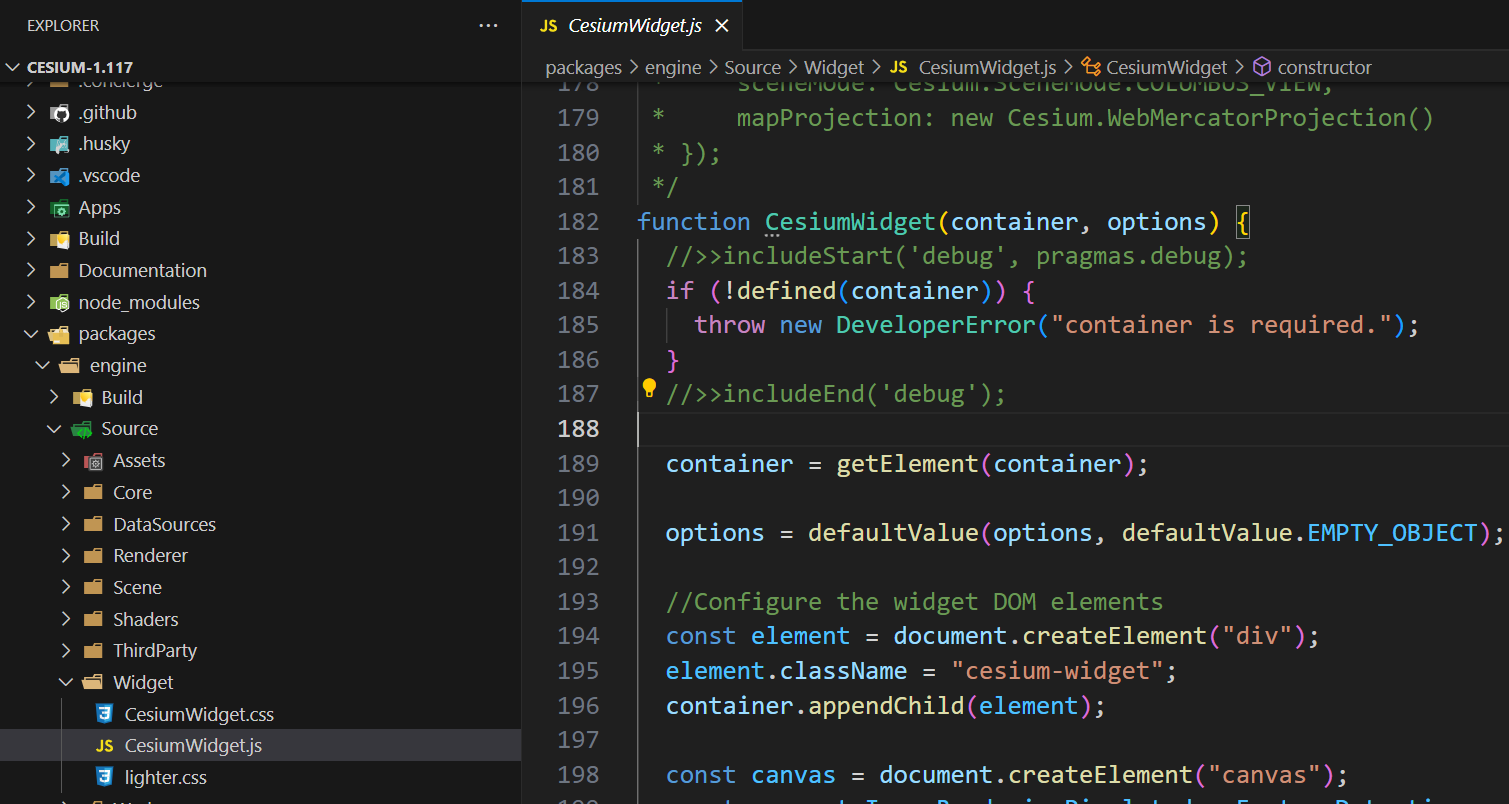Screen dimensions: 1509x804
Task: Click the JS icon of CesiumWidget.js in tree
Action: click(x=104, y=746)
